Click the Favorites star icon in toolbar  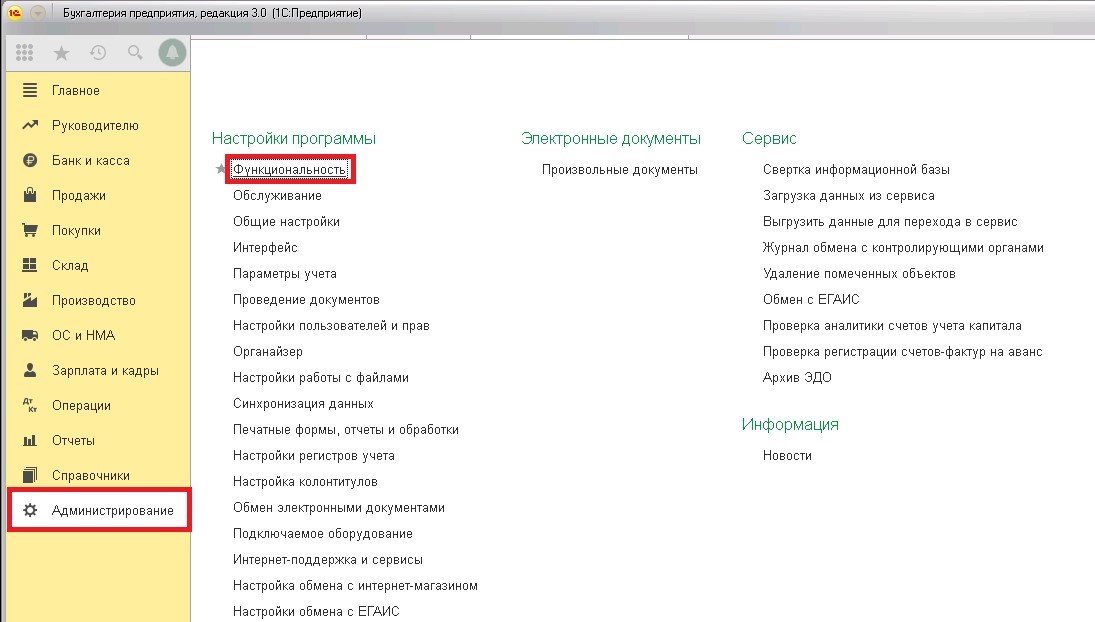pyautogui.click(x=61, y=53)
